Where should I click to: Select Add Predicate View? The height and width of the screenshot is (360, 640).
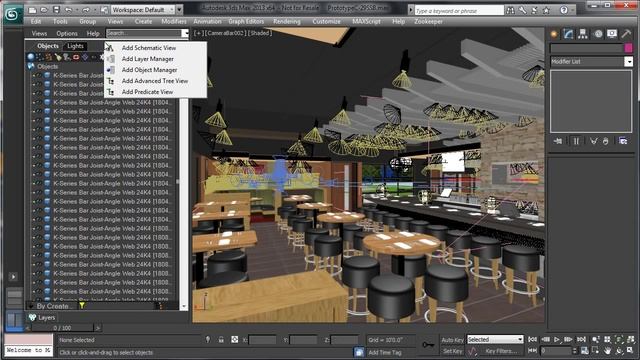pyautogui.click(x=147, y=92)
